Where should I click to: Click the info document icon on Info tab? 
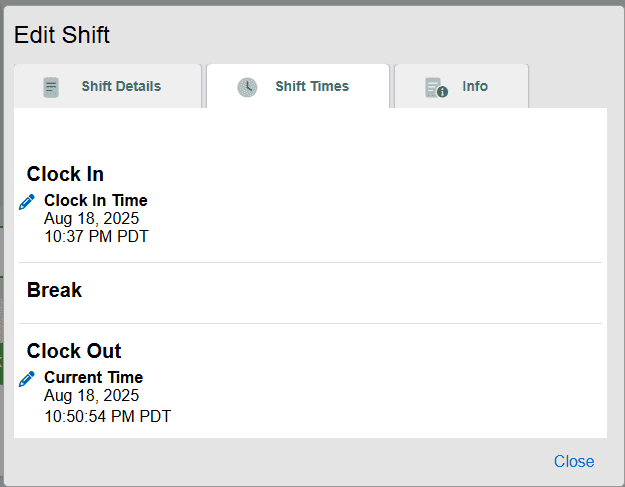pyautogui.click(x=435, y=87)
